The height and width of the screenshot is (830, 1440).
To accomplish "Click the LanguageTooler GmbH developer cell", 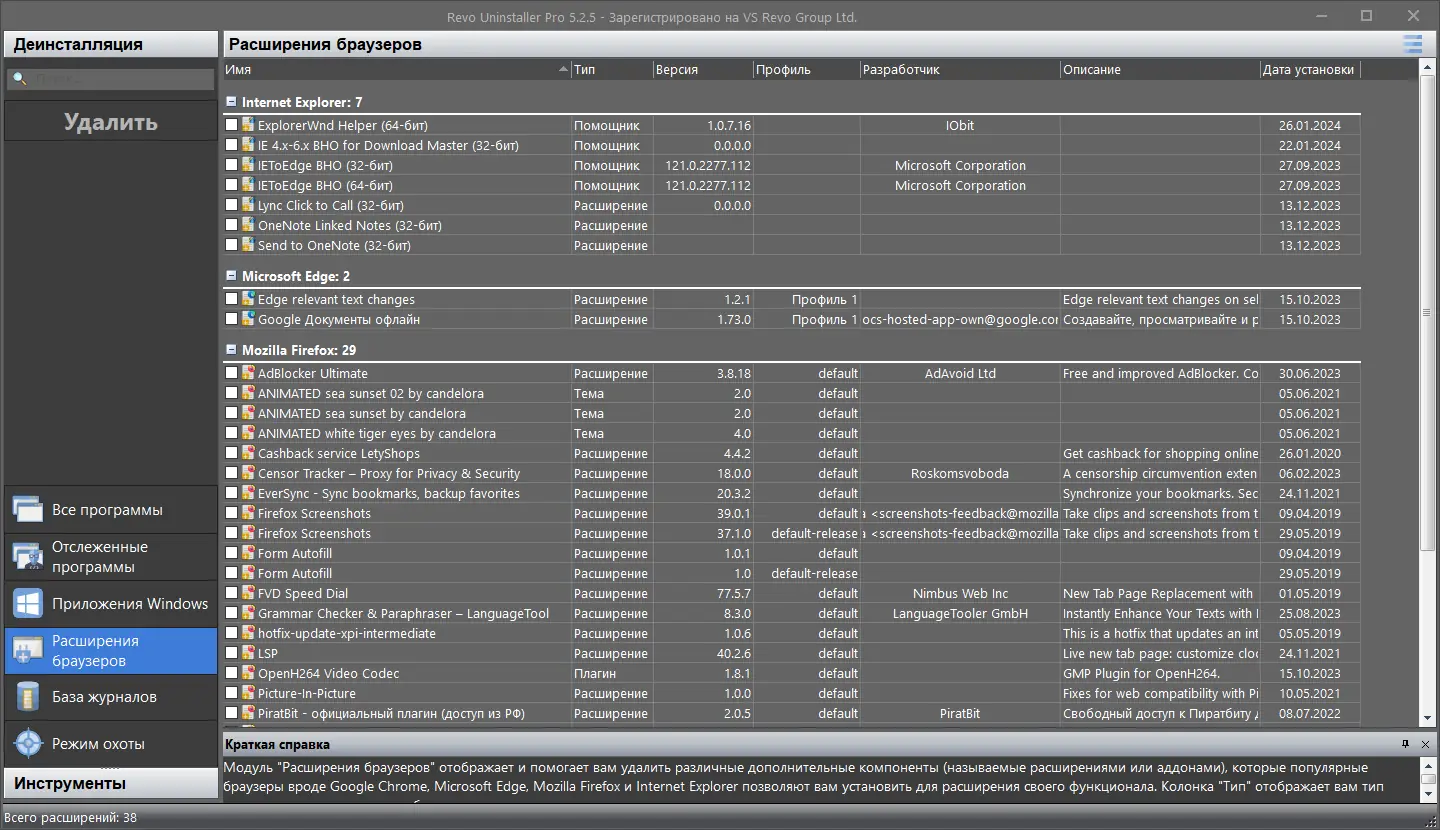I will pos(960,613).
